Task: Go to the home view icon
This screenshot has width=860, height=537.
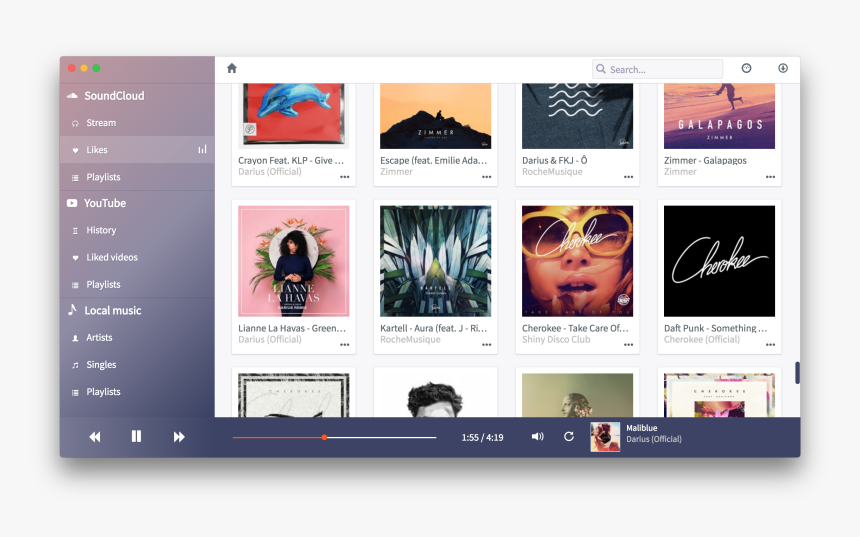Action: [232, 68]
